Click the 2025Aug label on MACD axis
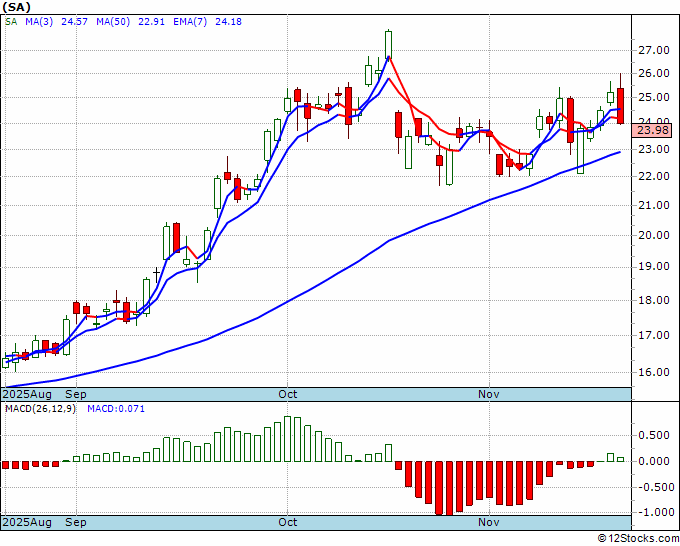The height and width of the screenshot is (546, 680). point(27,522)
